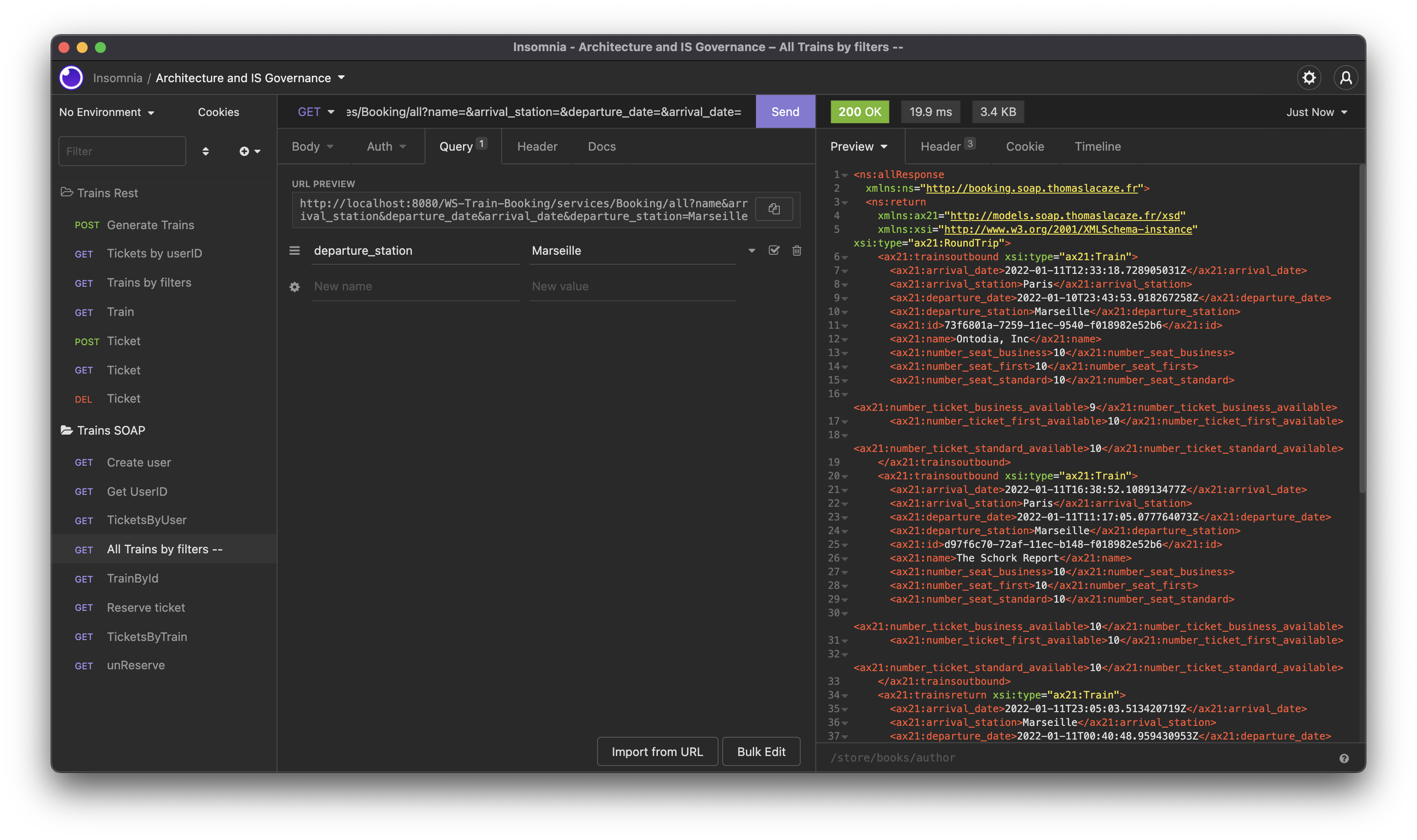Viewport: 1417px width, 840px height.
Task: Open the models.soap.thomaslacaze.fr/xsd link
Action: pos(1065,215)
